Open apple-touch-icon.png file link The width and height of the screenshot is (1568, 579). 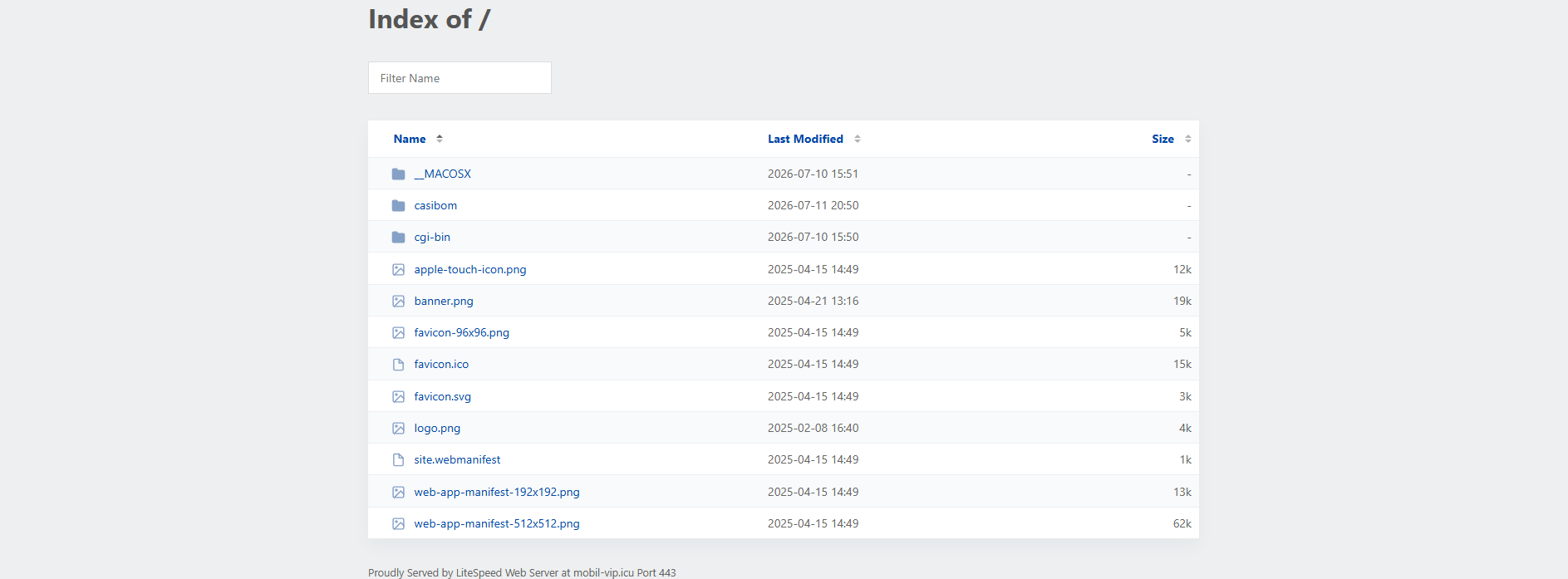click(x=470, y=269)
